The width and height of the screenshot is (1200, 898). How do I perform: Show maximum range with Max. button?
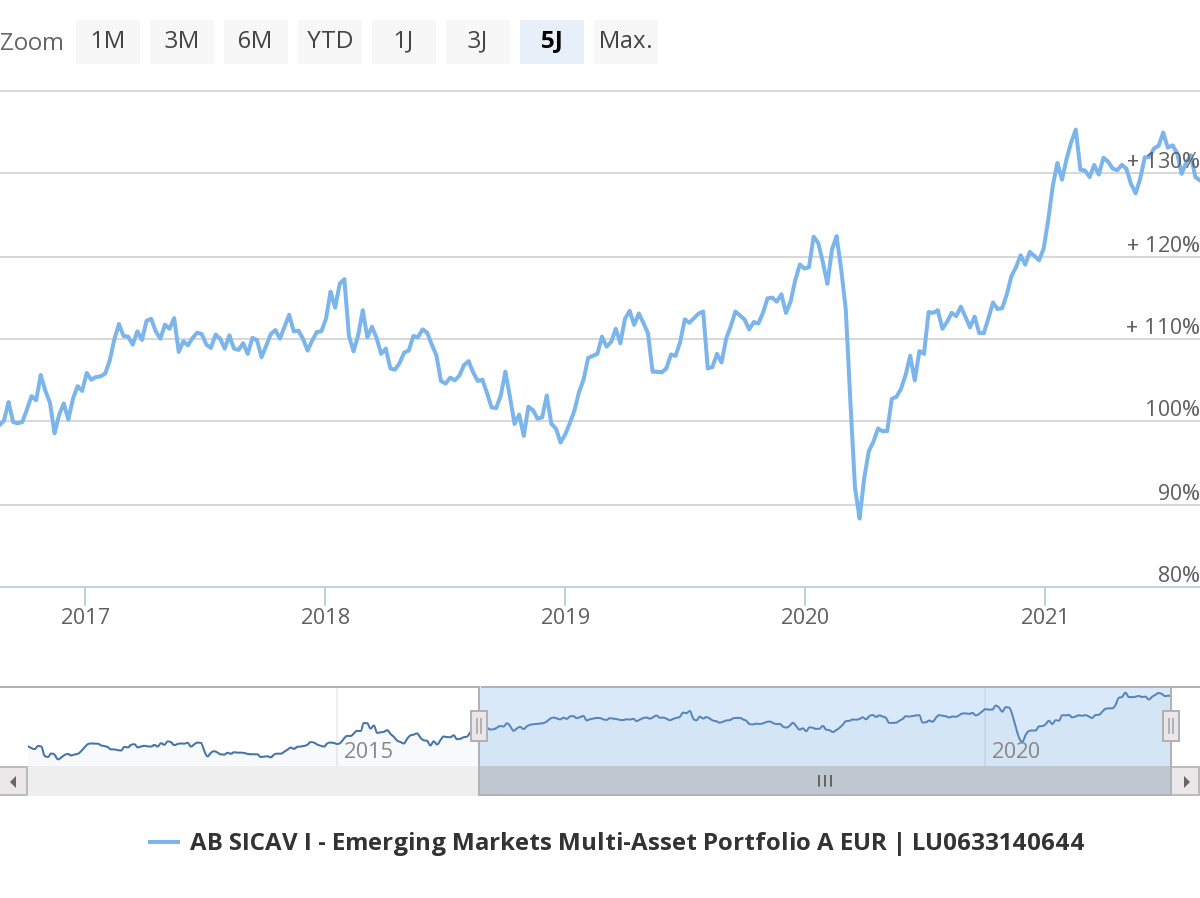click(626, 41)
